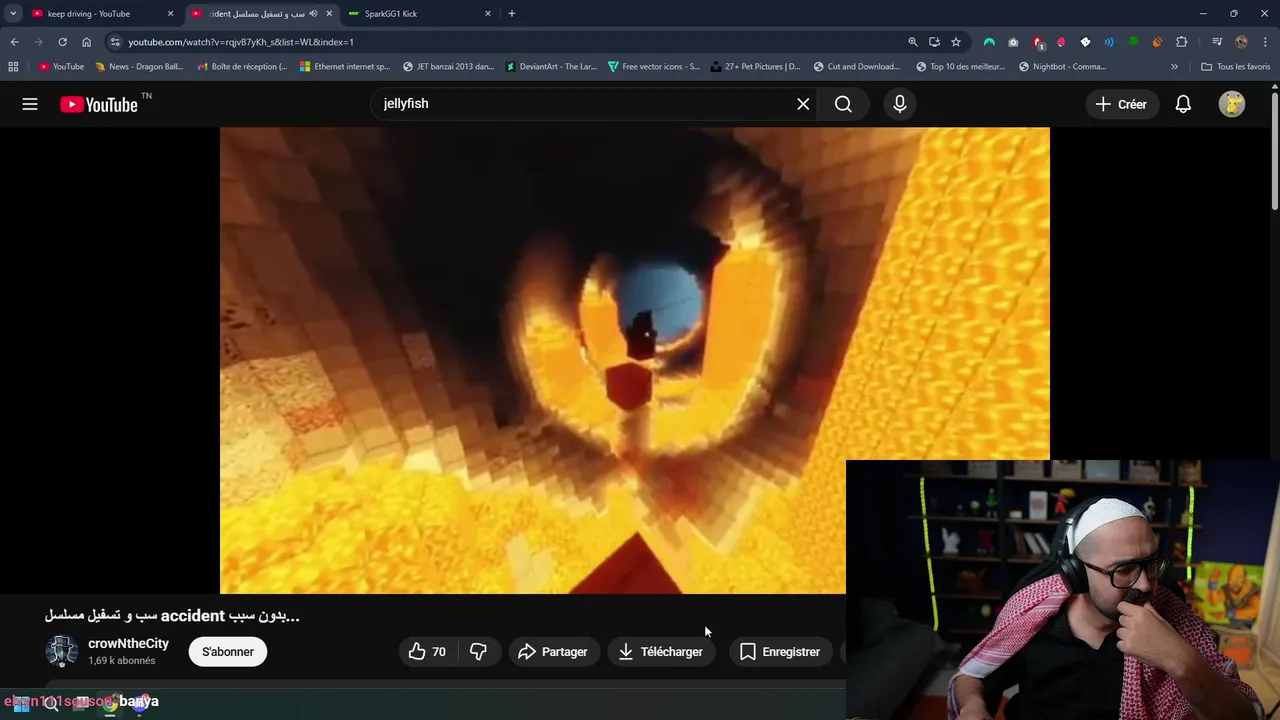Open JET banzai 2013 bookmark

tap(448, 67)
